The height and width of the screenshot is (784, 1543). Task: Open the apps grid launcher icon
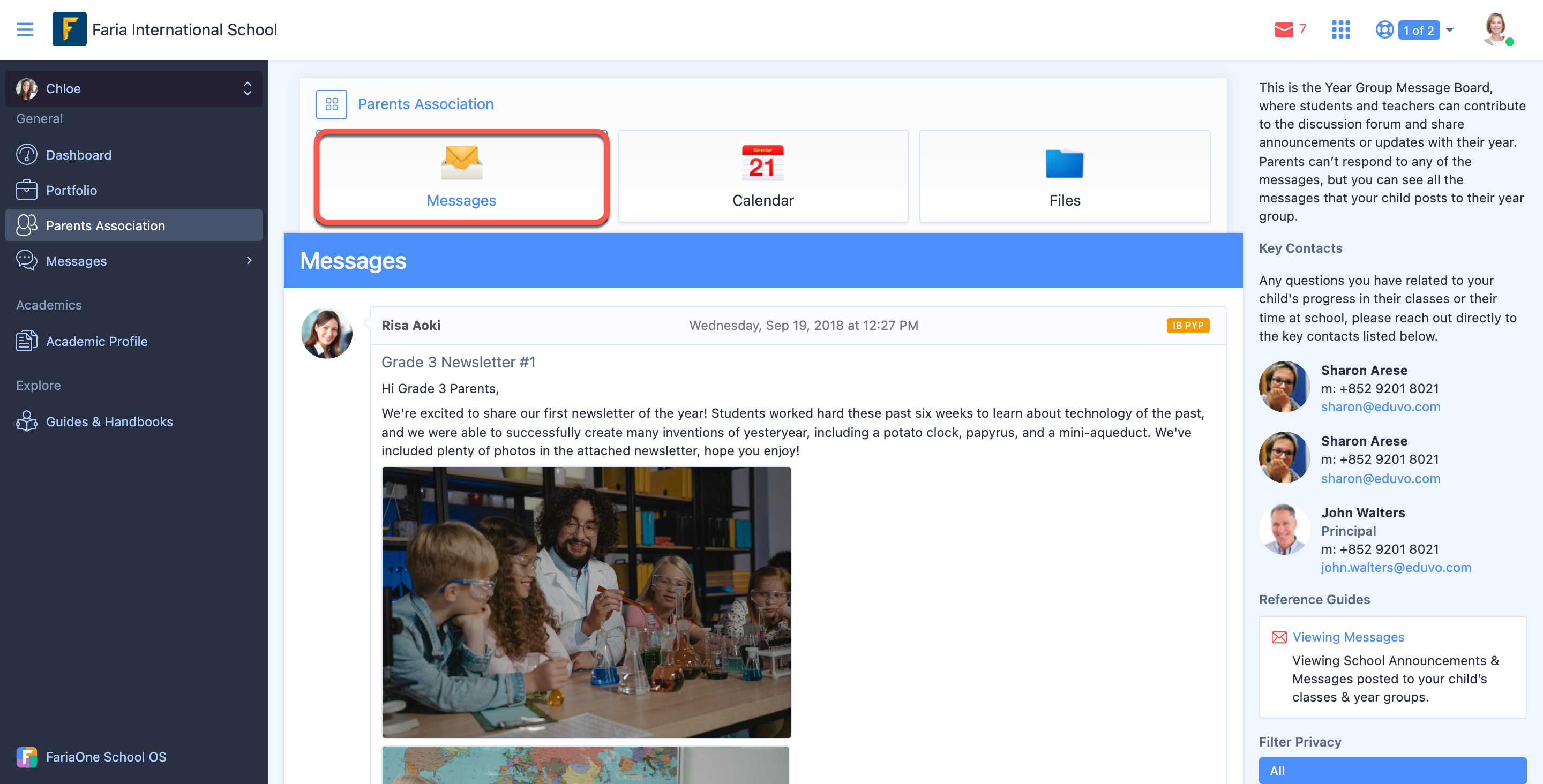(1340, 29)
